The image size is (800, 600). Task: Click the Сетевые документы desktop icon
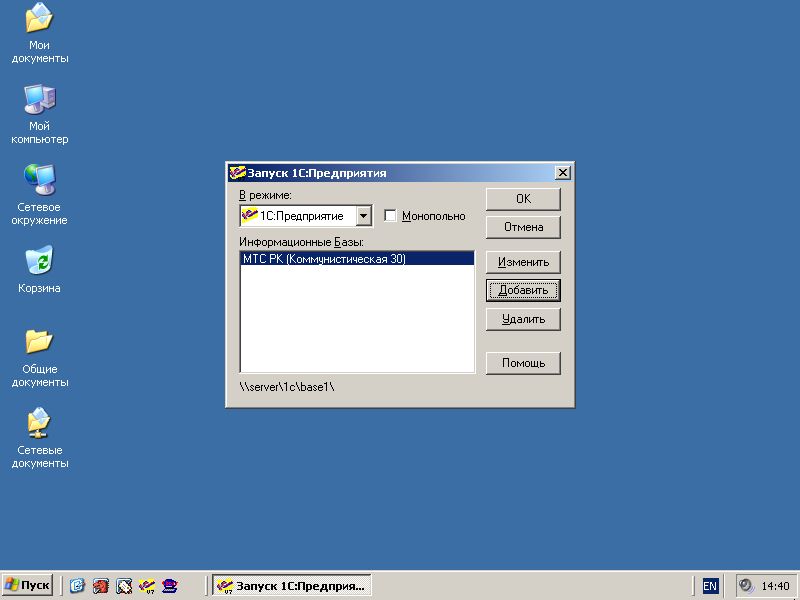(40, 424)
